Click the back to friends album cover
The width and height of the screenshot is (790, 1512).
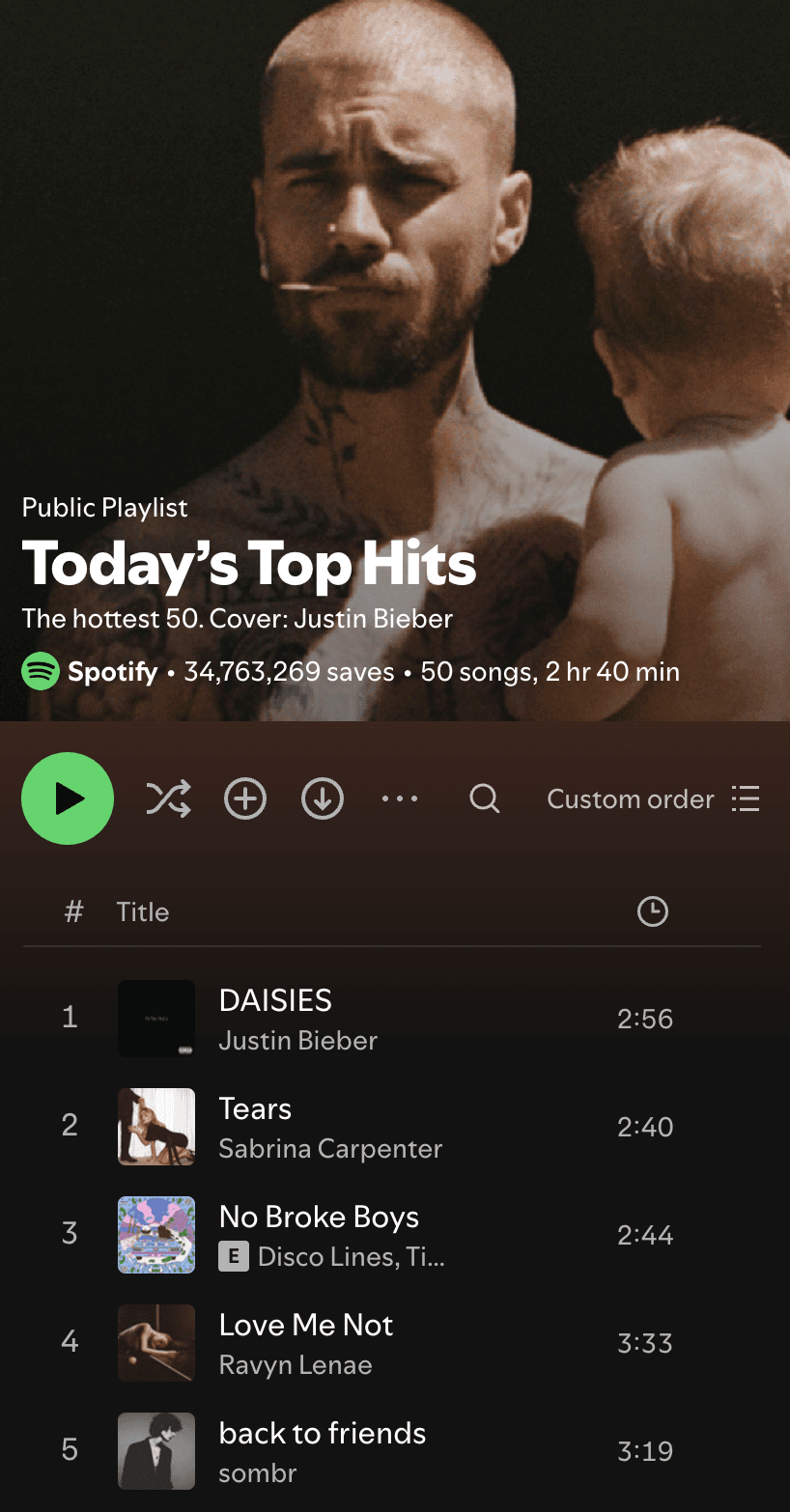[156, 1451]
